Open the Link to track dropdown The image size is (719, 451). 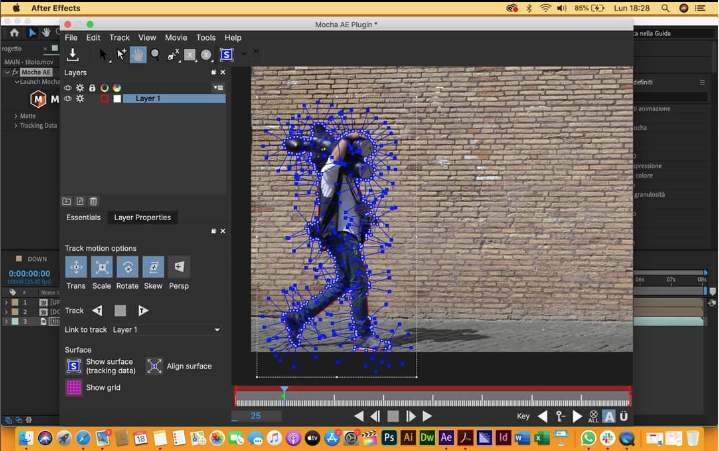click(x=165, y=329)
